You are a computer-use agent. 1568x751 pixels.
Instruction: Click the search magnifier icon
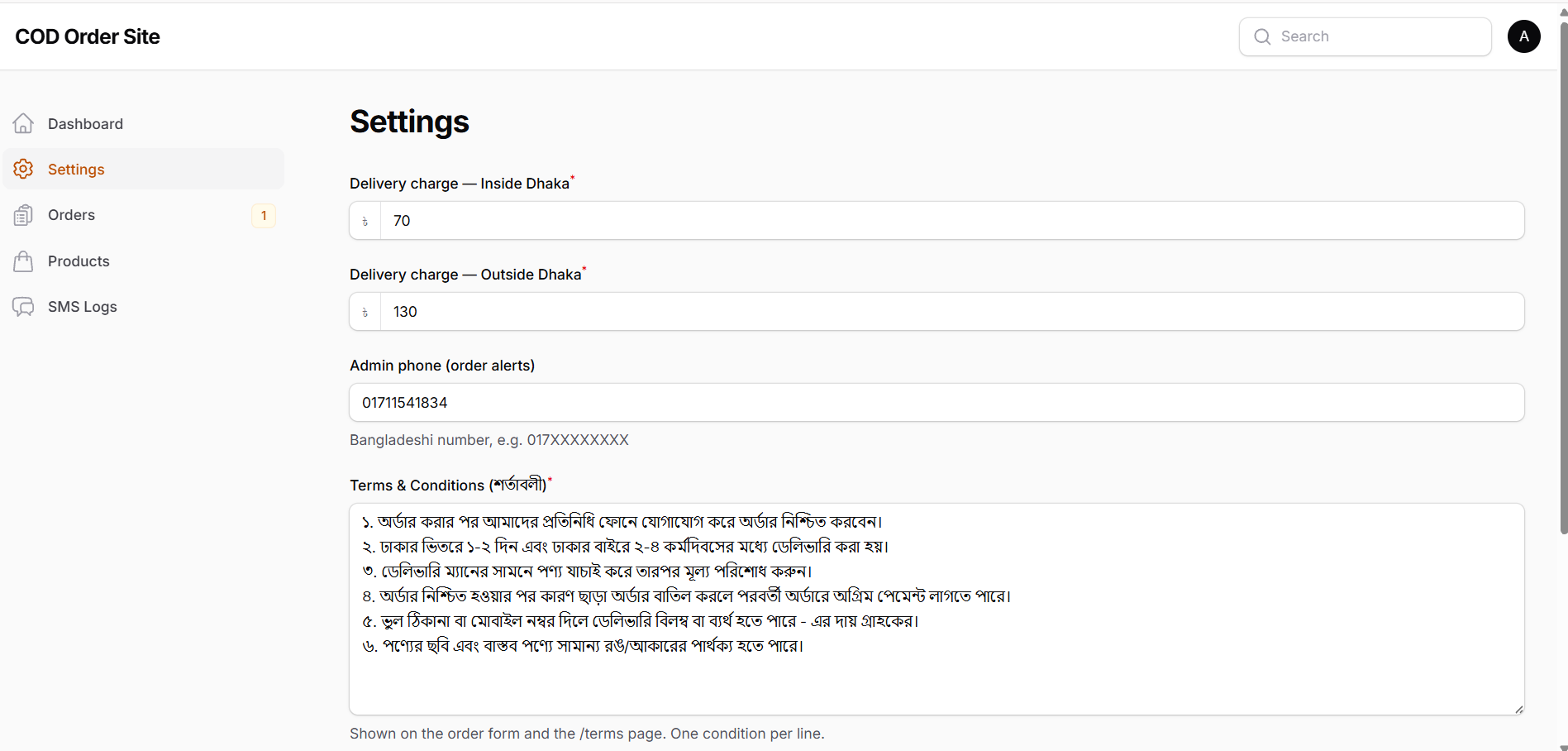tap(1262, 36)
